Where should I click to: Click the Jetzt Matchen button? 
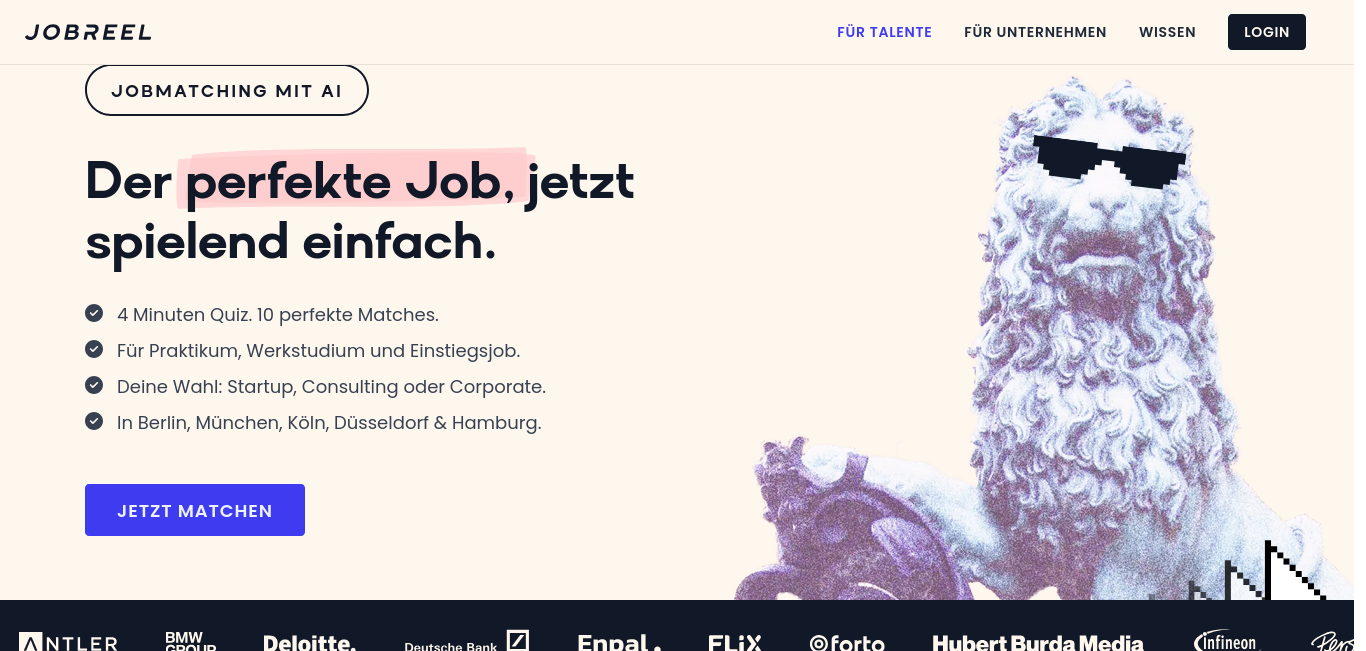(195, 510)
